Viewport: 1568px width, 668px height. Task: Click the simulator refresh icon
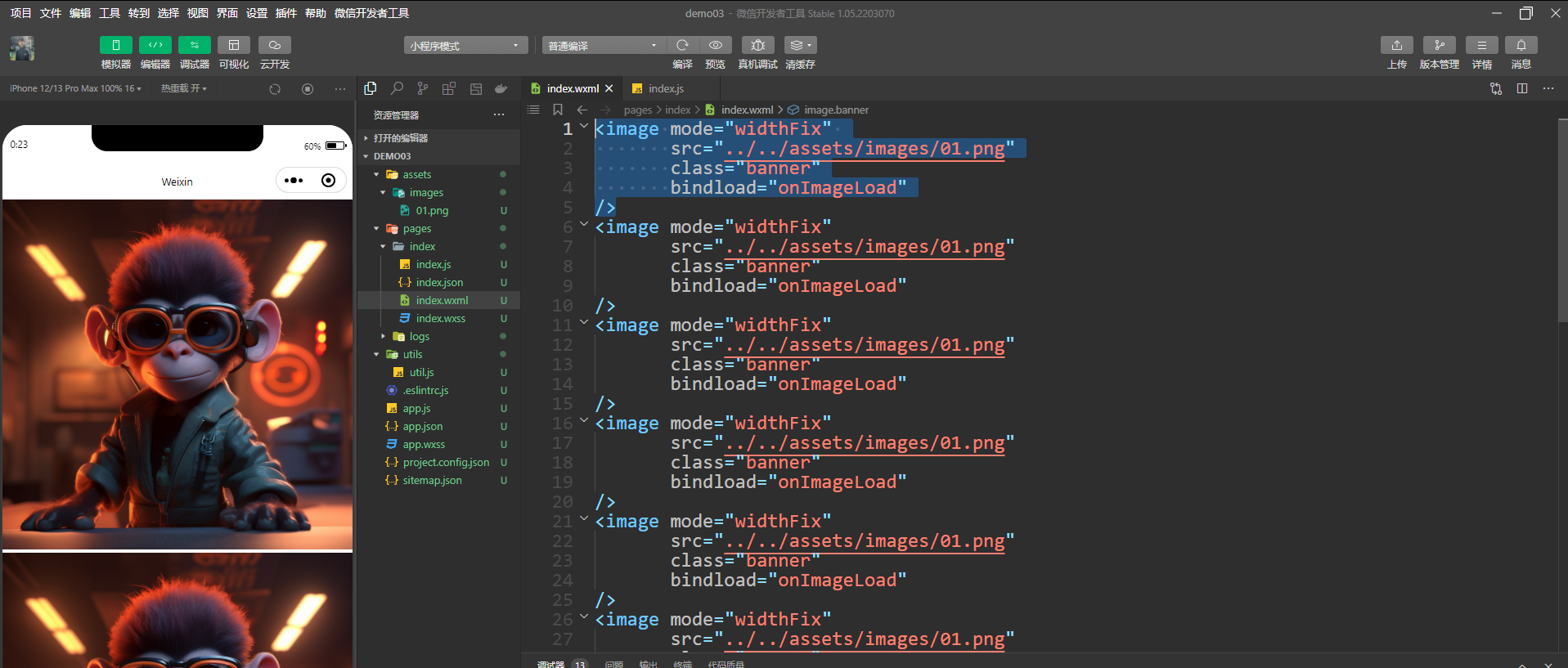pyautogui.click(x=275, y=89)
